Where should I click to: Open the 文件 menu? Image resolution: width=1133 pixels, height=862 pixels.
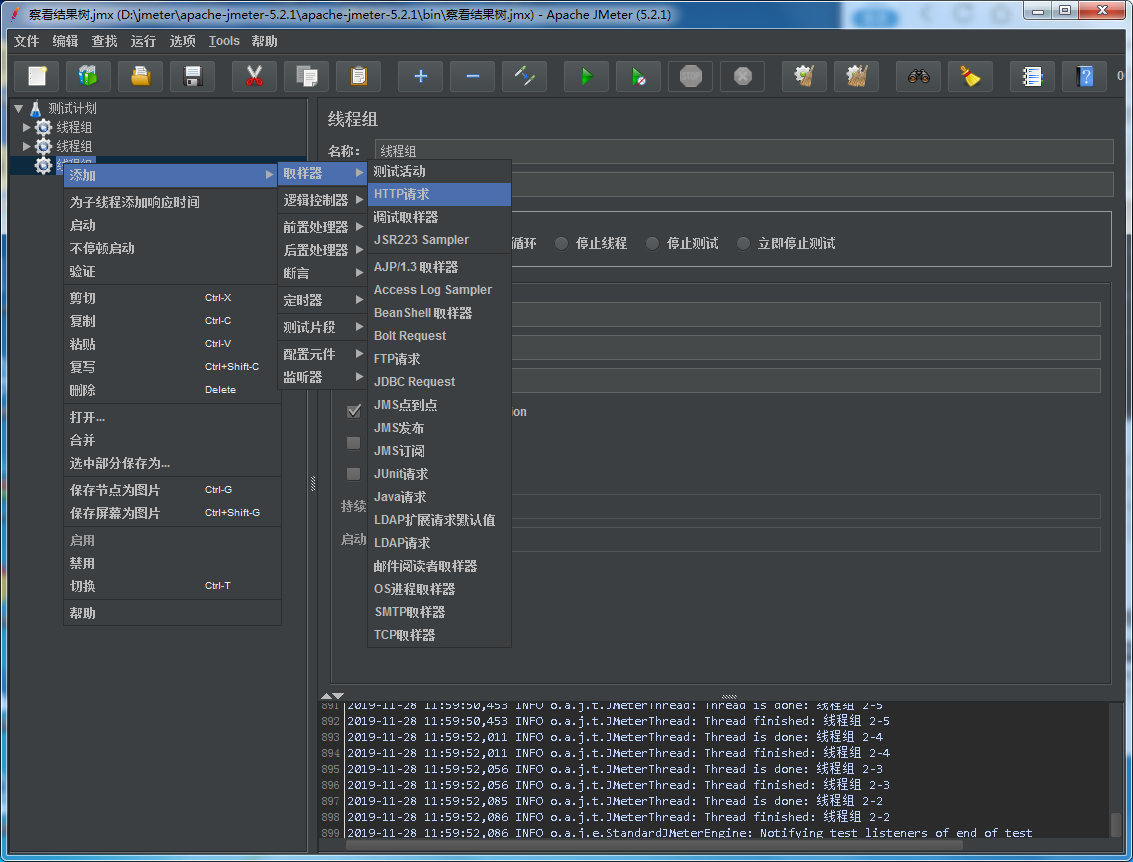27,41
